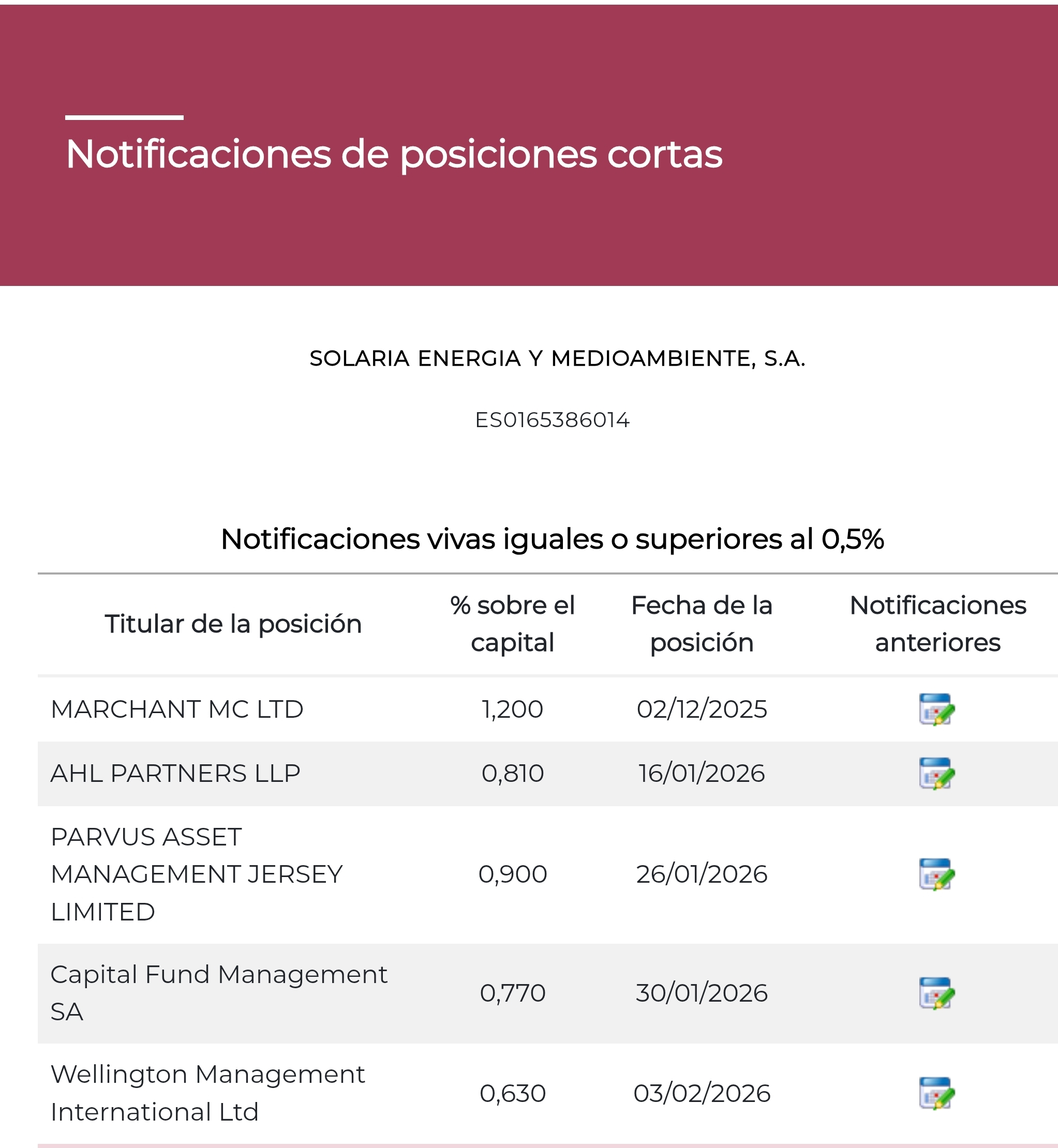This screenshot has height=1148, width=1058.
Task: Click the 'Fecha de la posición' column header
Action: pyautogui.click(x=702, y=624)
